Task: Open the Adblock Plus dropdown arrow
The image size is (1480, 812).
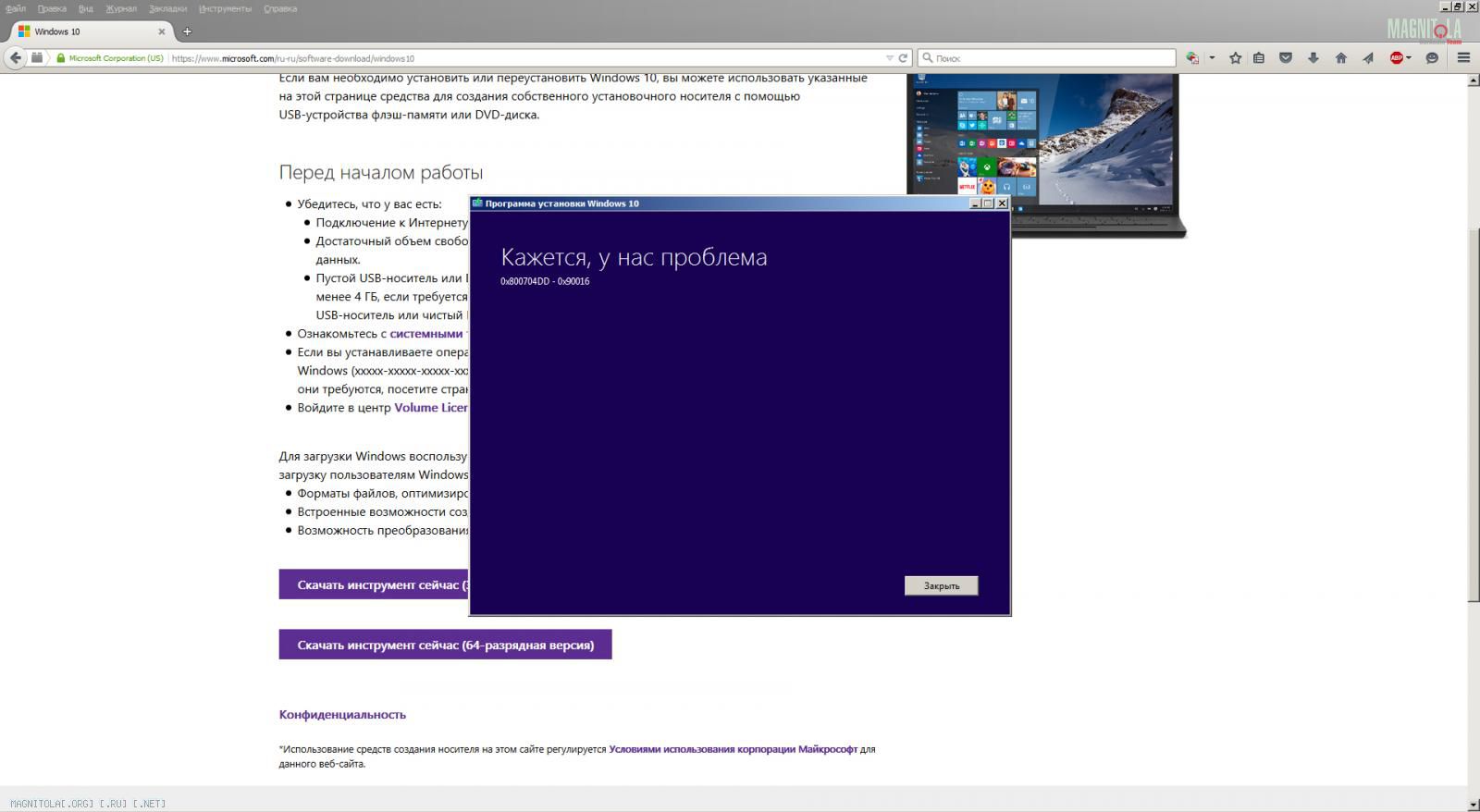Action: coord(1409,57)
